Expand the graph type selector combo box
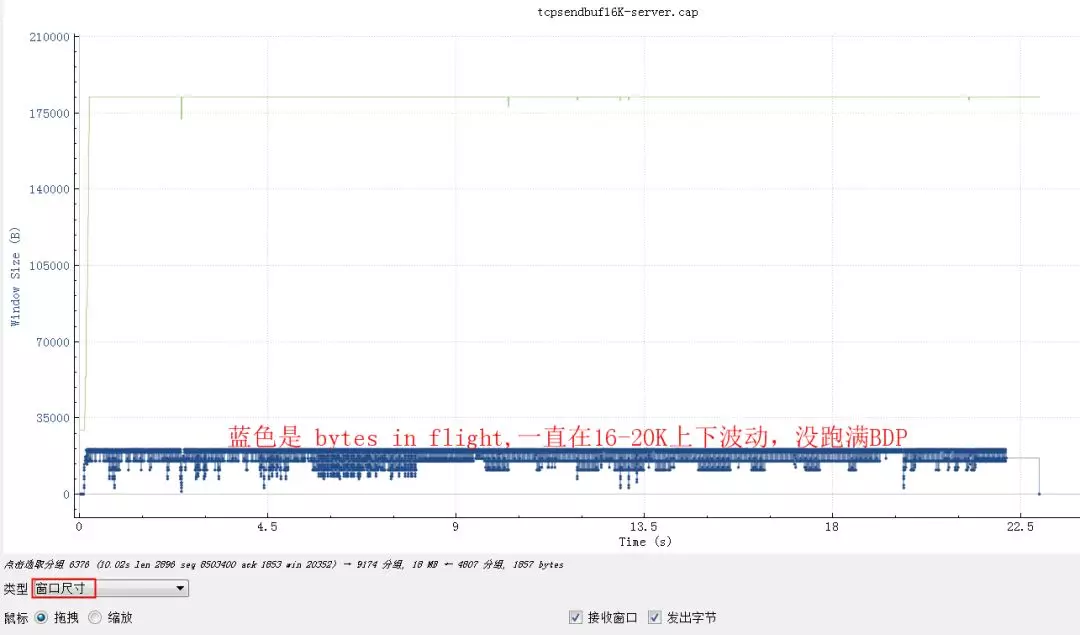The width and height of the screenshot is (1080, 635). pos(180,588)
